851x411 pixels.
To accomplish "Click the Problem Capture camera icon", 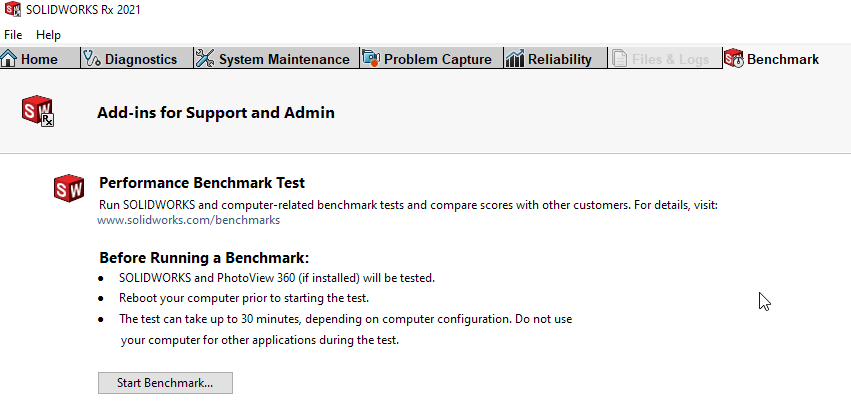I will 371,59.
